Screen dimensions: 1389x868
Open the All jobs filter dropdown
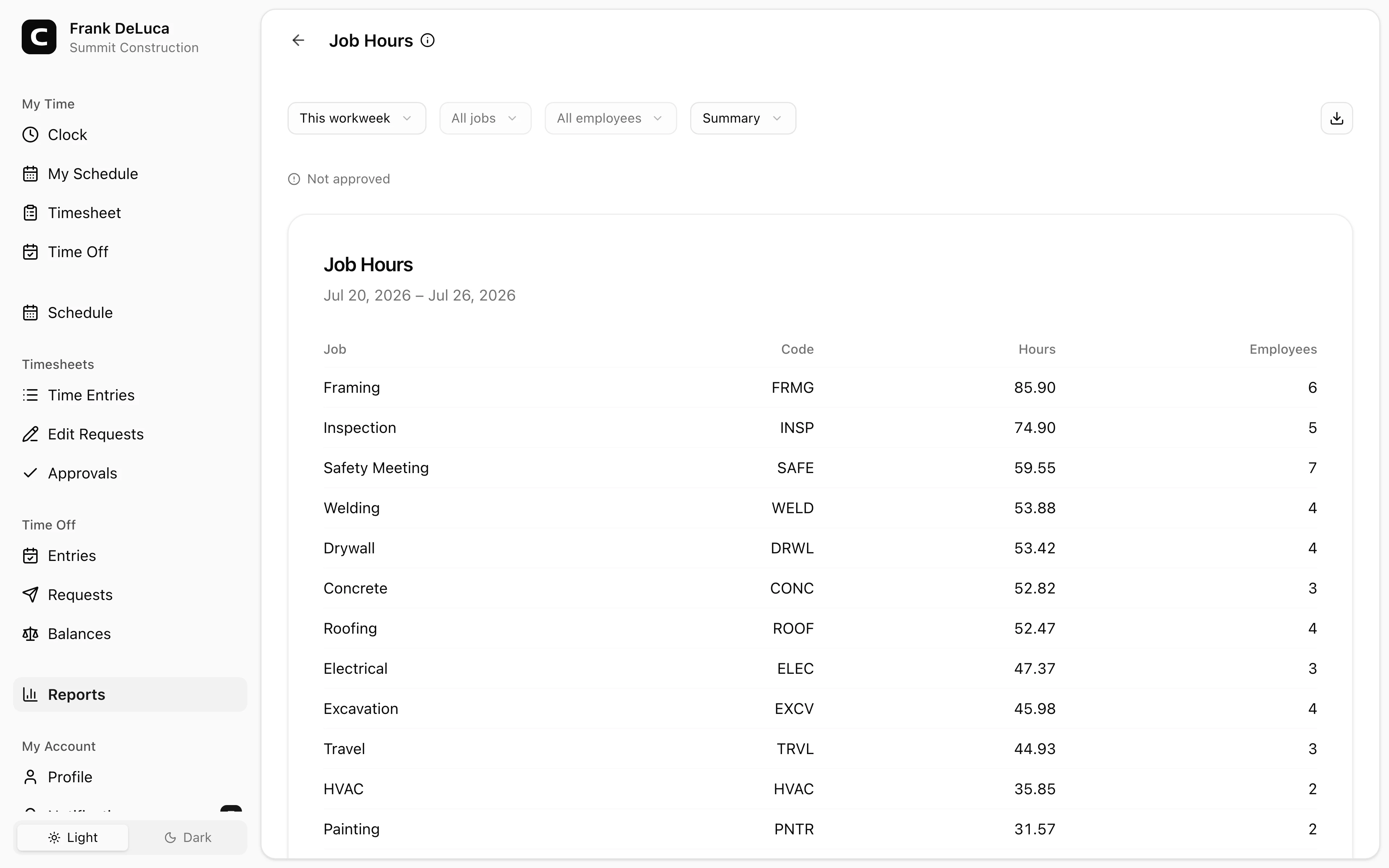[x=485, y=118]
